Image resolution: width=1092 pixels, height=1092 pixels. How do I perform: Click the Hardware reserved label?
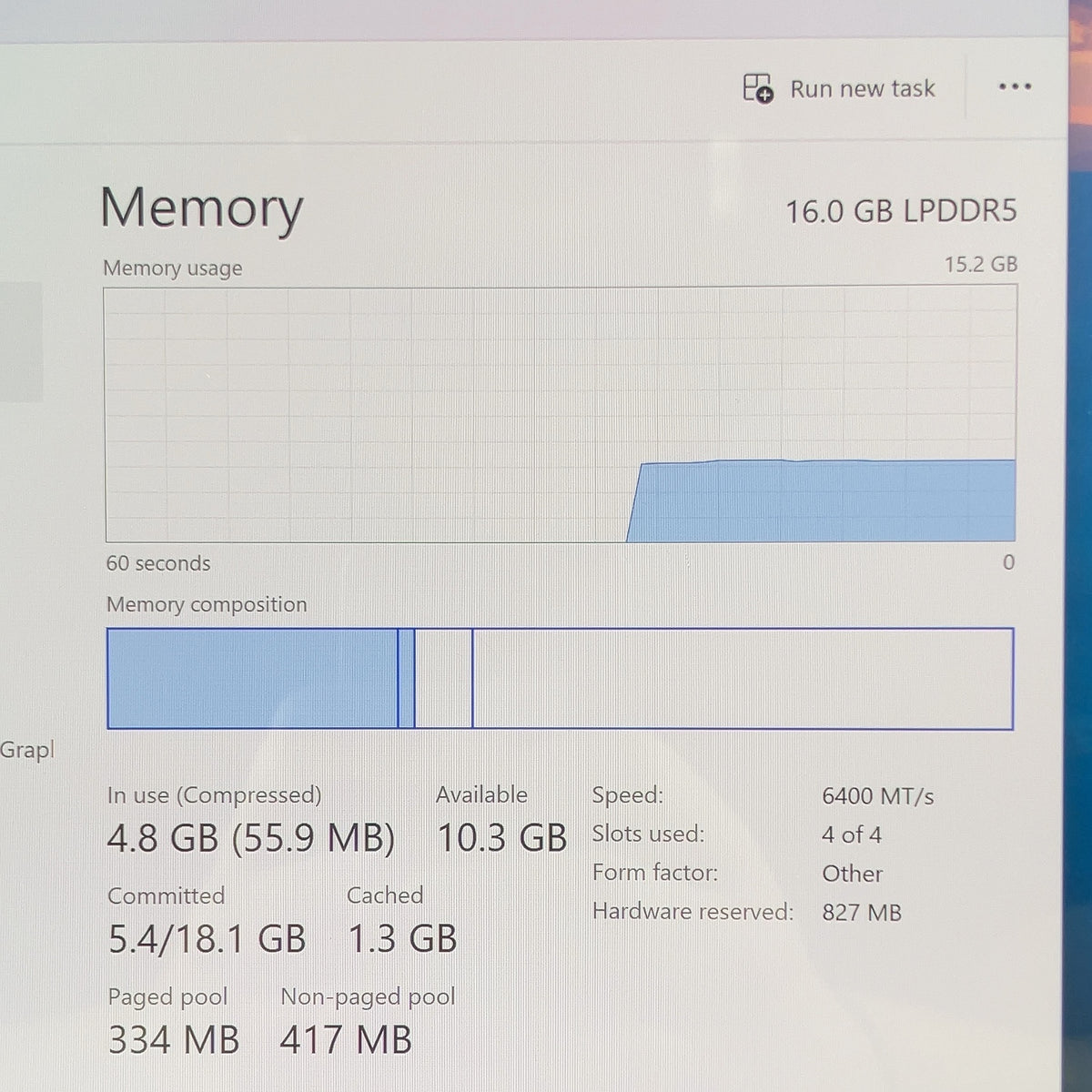coord(693,912)
